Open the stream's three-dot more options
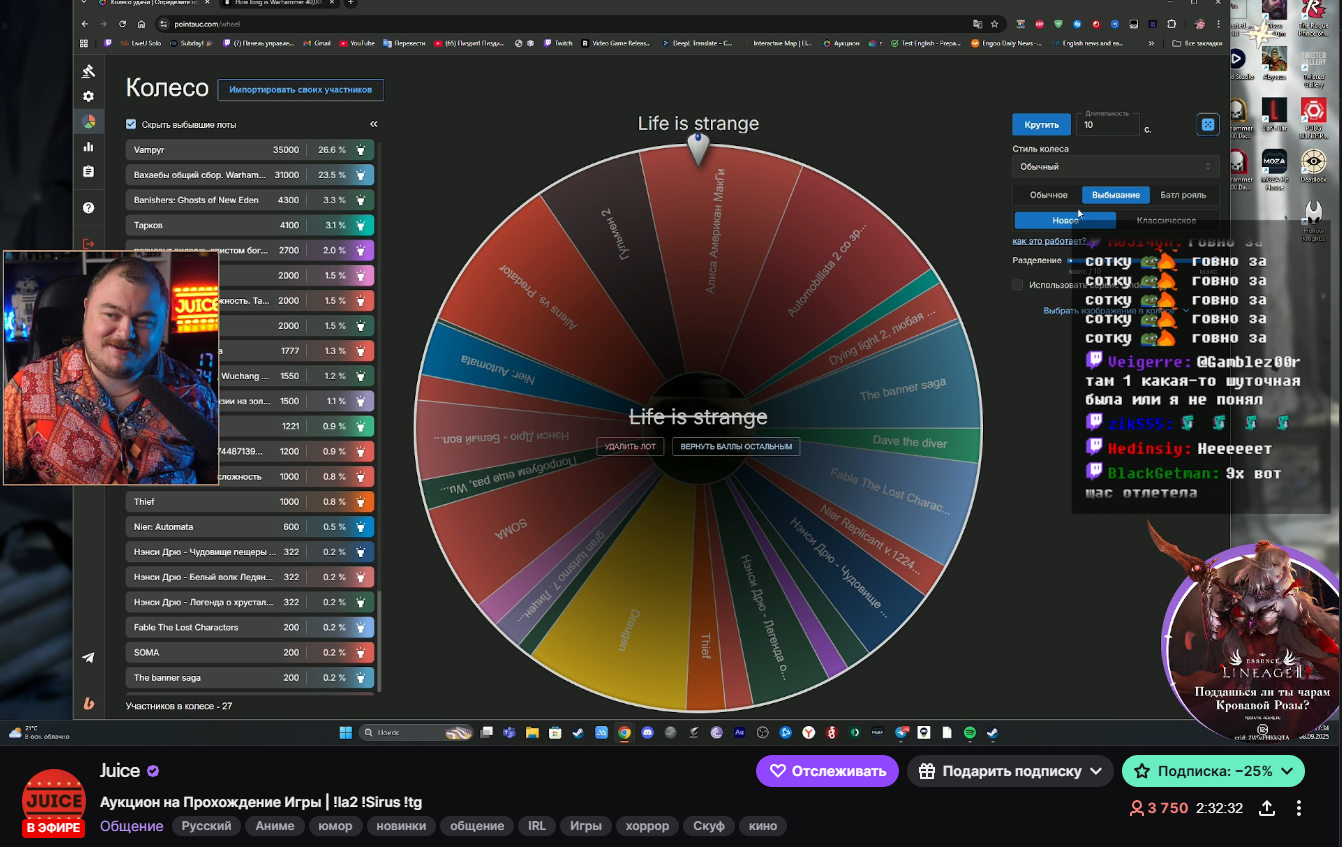Screen dimensions: 1342x847 pos(1299,808)
